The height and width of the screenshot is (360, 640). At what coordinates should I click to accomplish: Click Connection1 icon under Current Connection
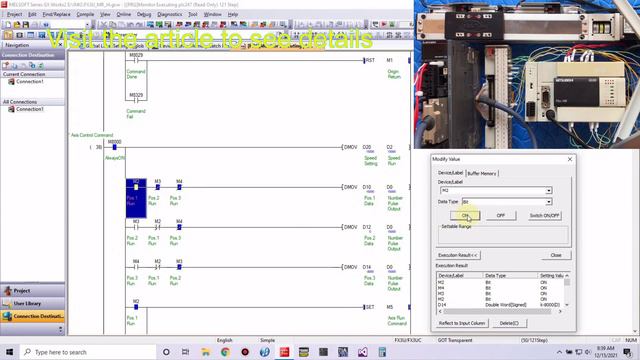click(11, 82)
